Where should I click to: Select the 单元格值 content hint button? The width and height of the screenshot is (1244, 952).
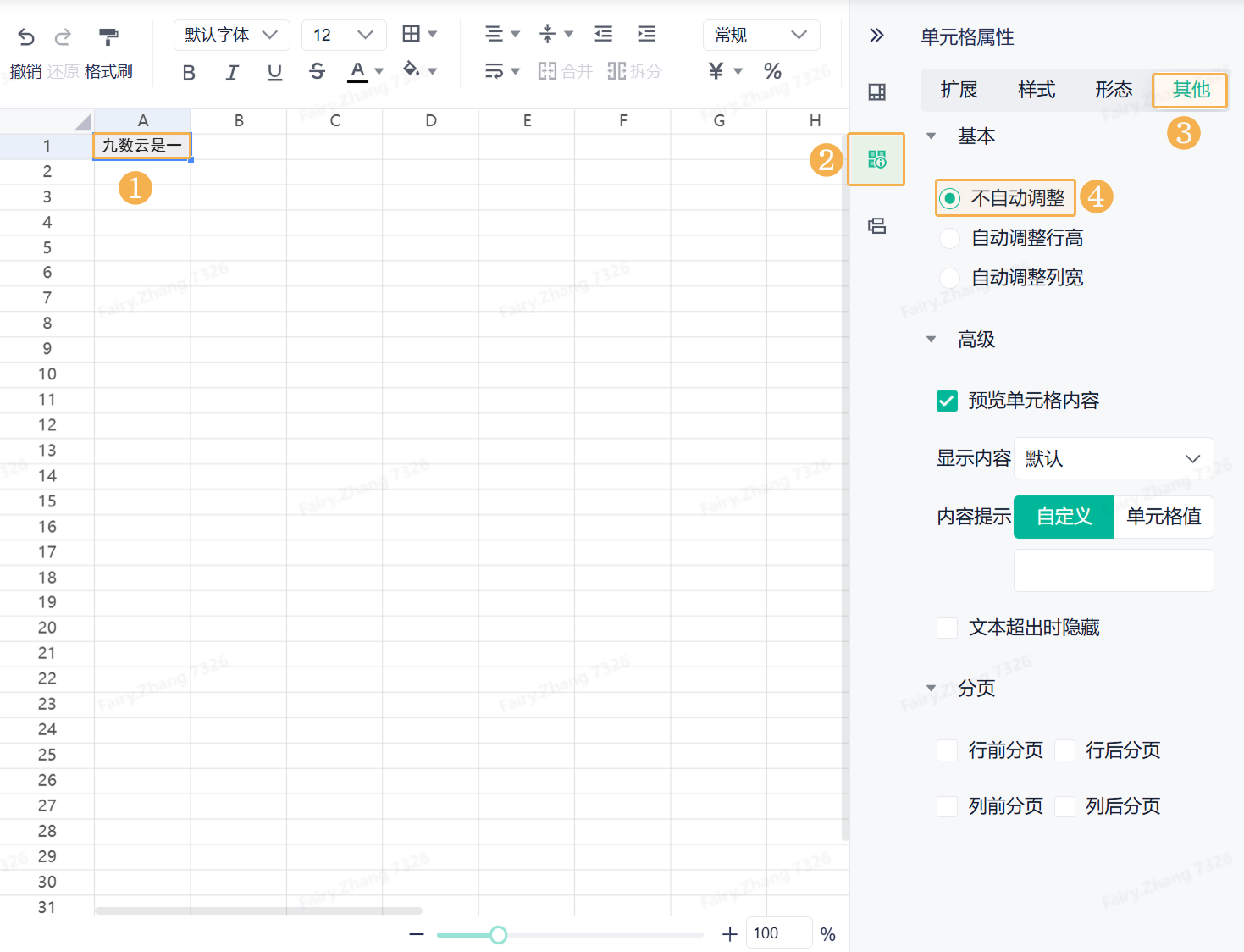[x=1164, y=517]
